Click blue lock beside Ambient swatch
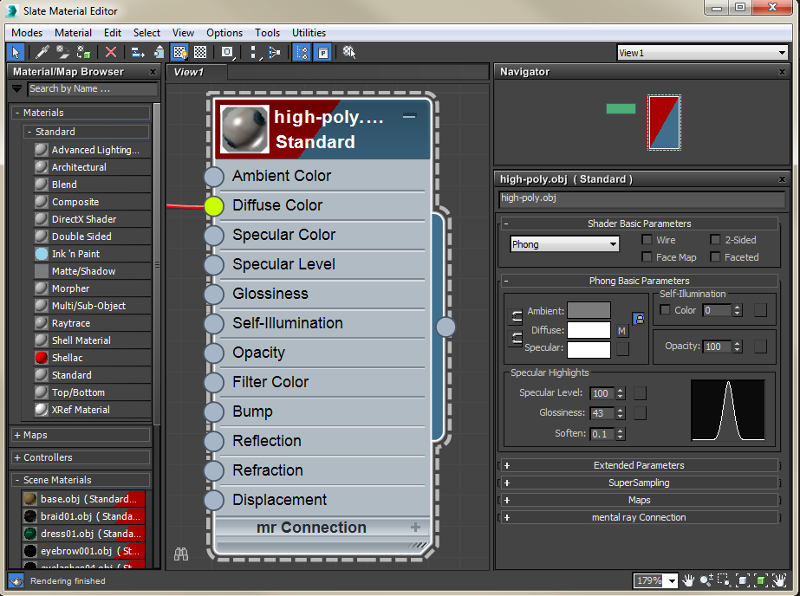 pyautogui.click(x=638, y=319)
